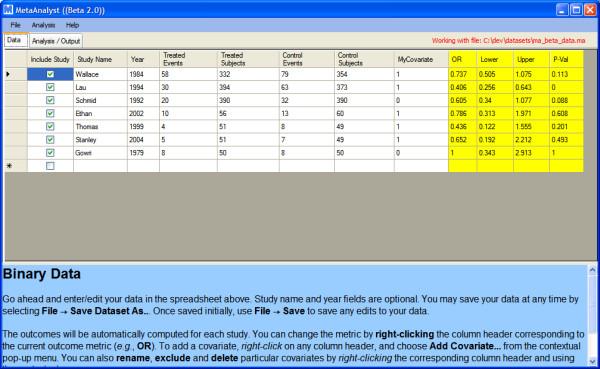Select the Lau study name cell
The width and height of the screenshot is (600, 369).
click(100, 87)
